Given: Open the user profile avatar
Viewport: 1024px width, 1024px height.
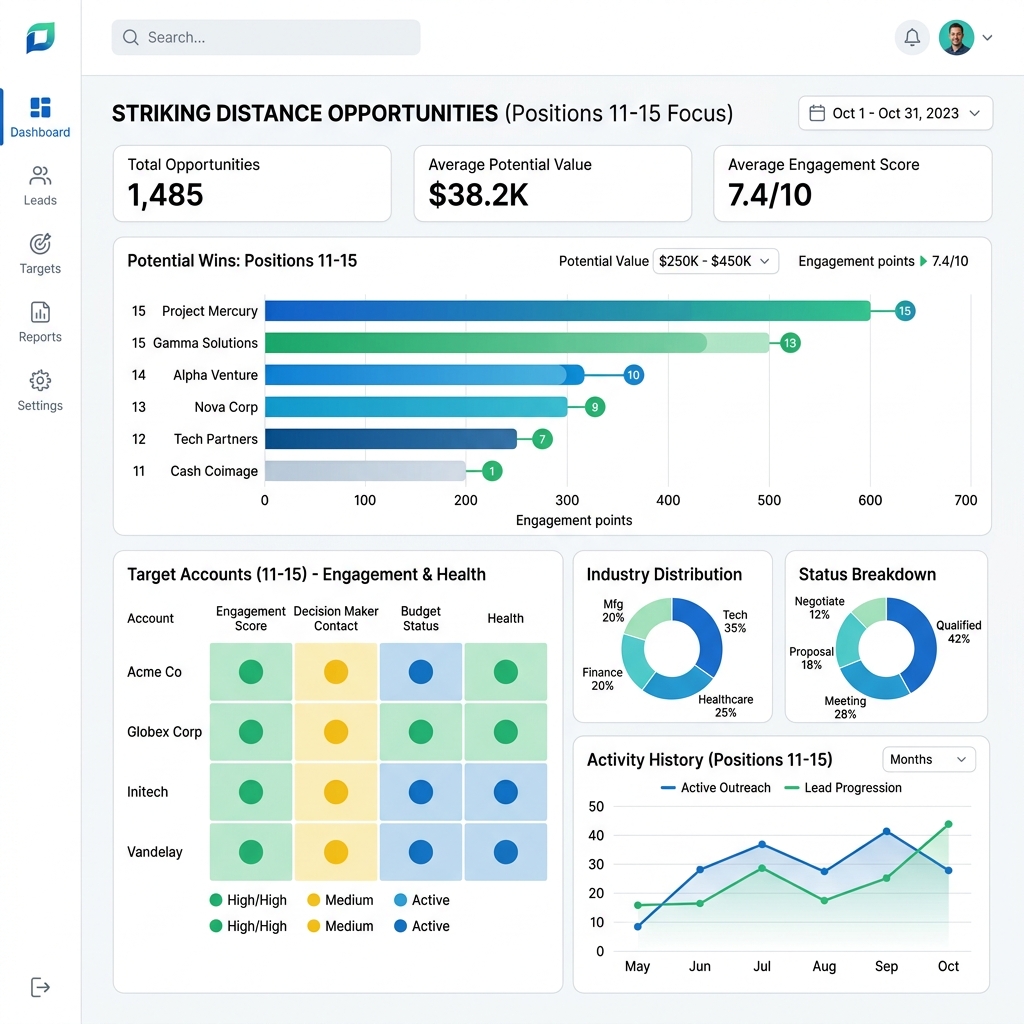Looking at the screenshot, I should tap(956, 37).
